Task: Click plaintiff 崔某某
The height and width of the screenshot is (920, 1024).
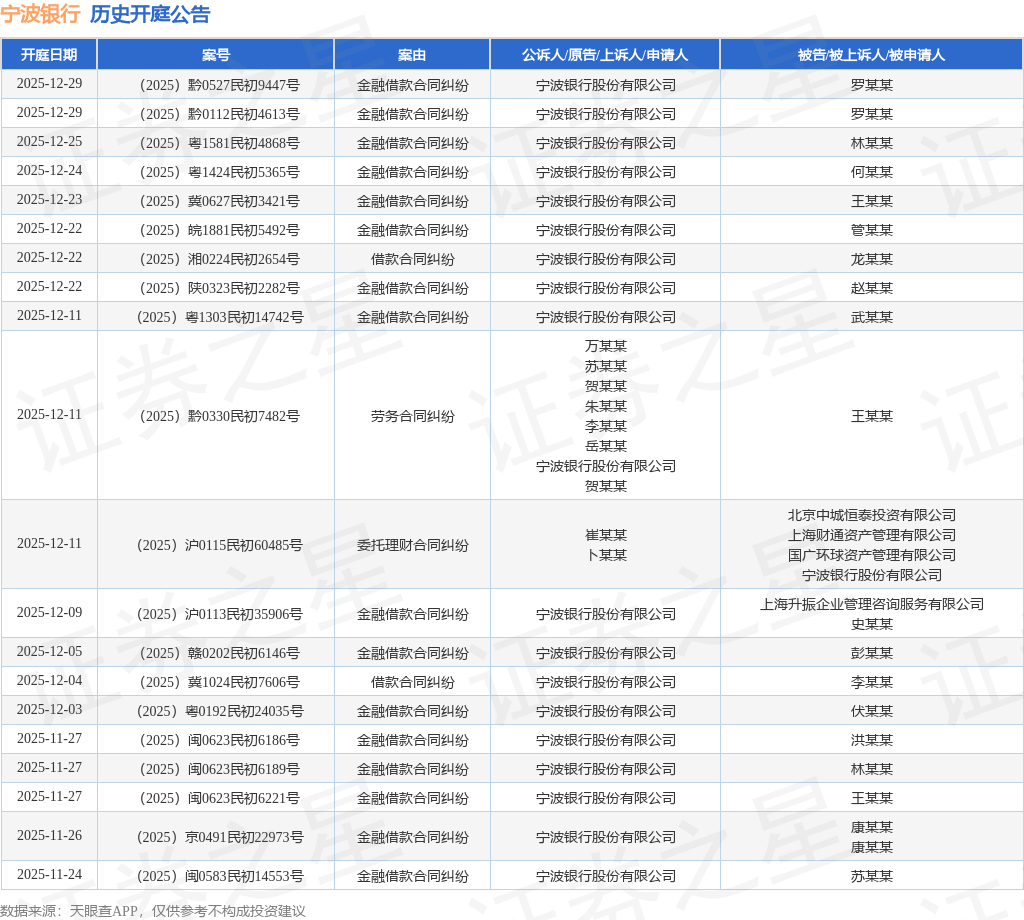Action: [605, 535]
